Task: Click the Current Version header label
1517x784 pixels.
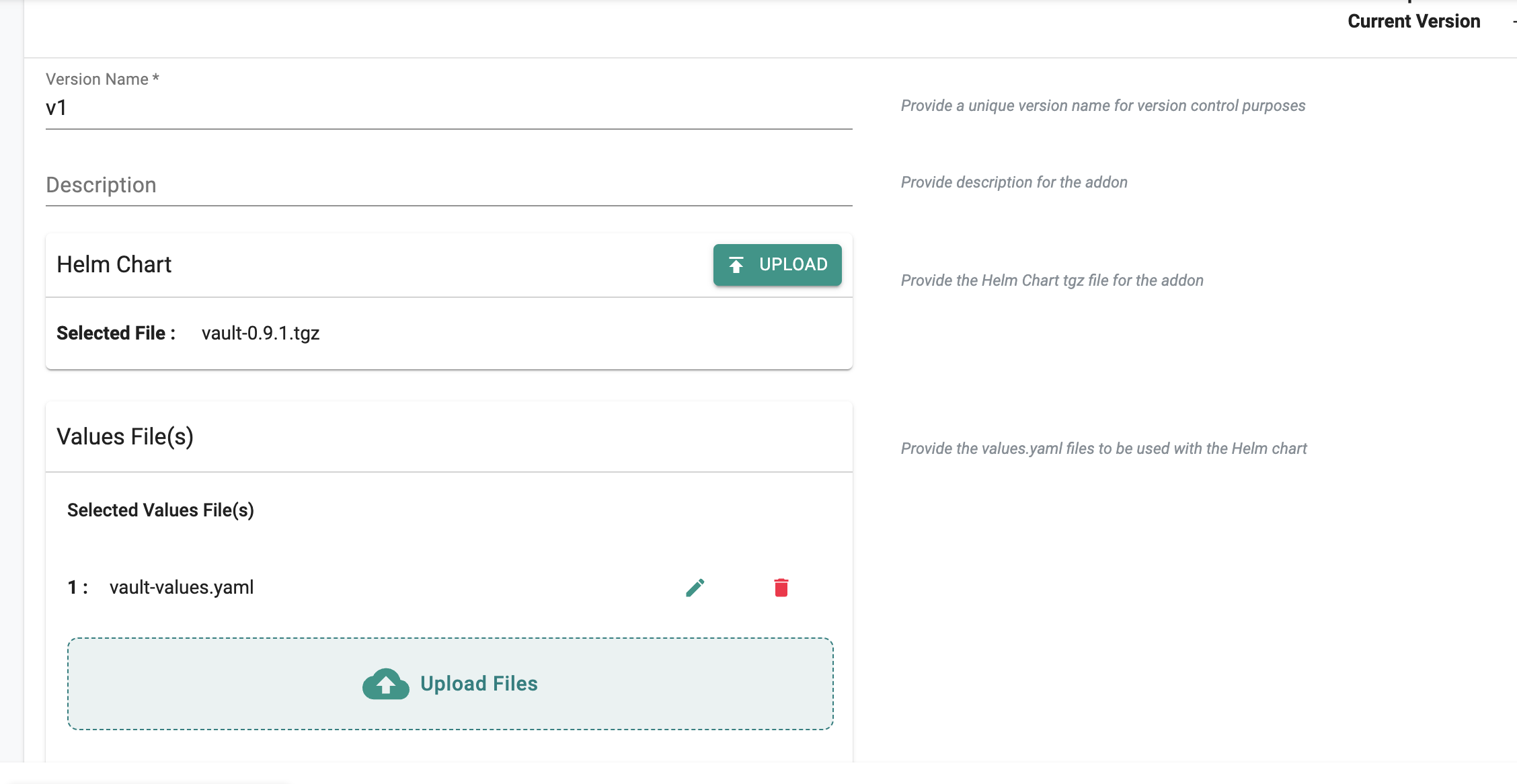Action: pyautogui.click(x=1414, y=22)
